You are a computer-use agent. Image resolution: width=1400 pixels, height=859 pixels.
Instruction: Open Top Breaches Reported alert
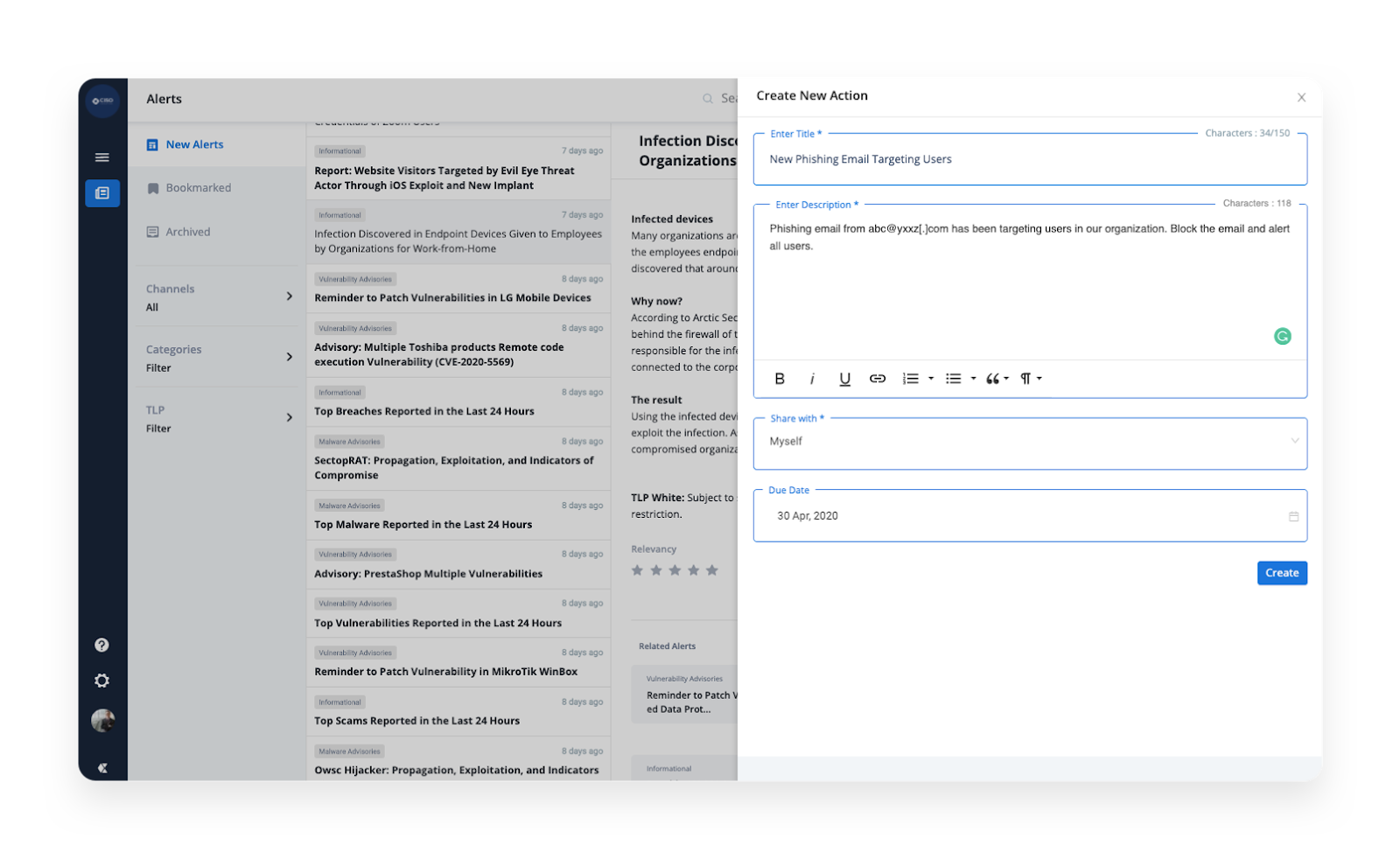pos(458,402)
